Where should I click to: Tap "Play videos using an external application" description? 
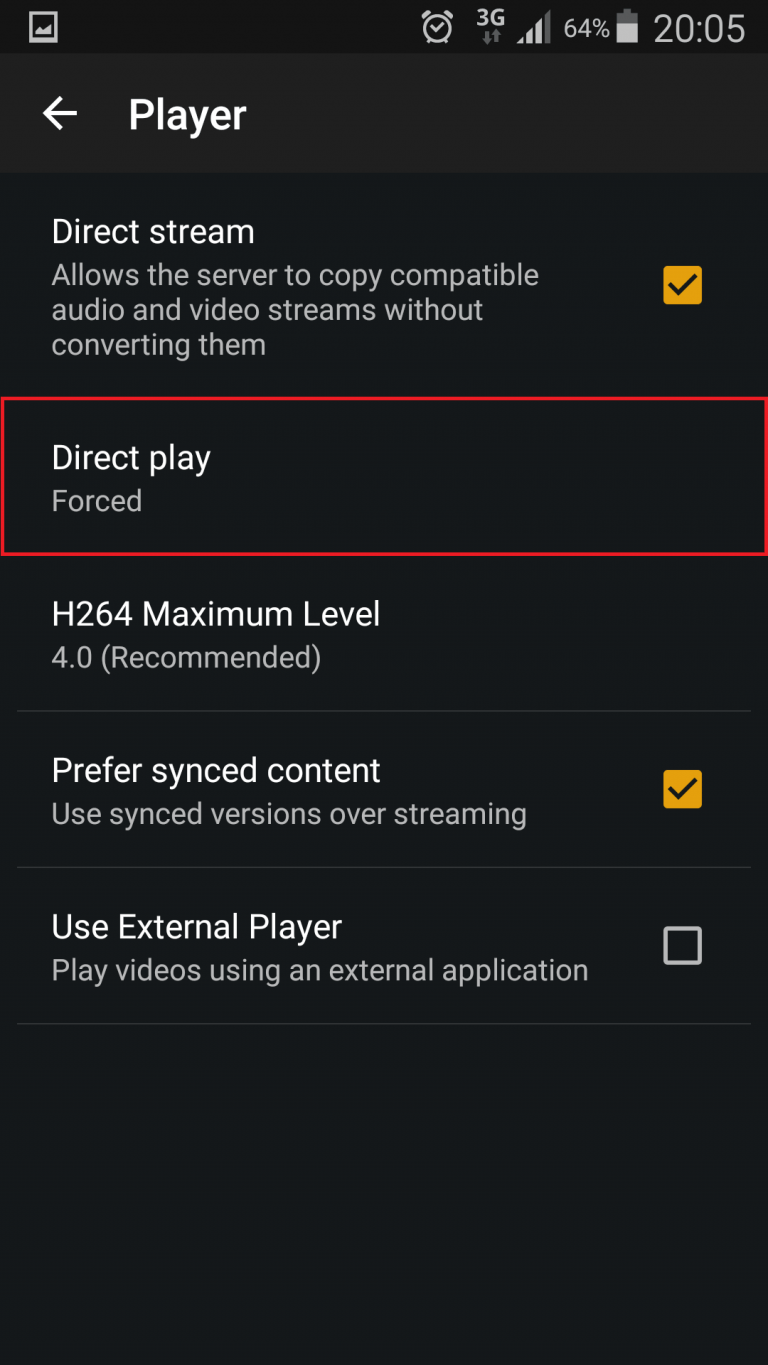tap(320, 970)
